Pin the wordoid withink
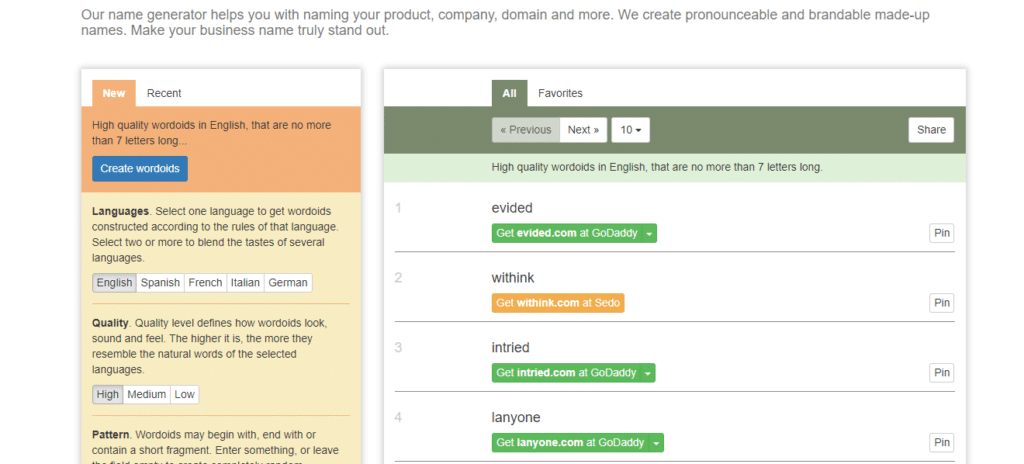 pyautogui.click(x=942, y=303)
